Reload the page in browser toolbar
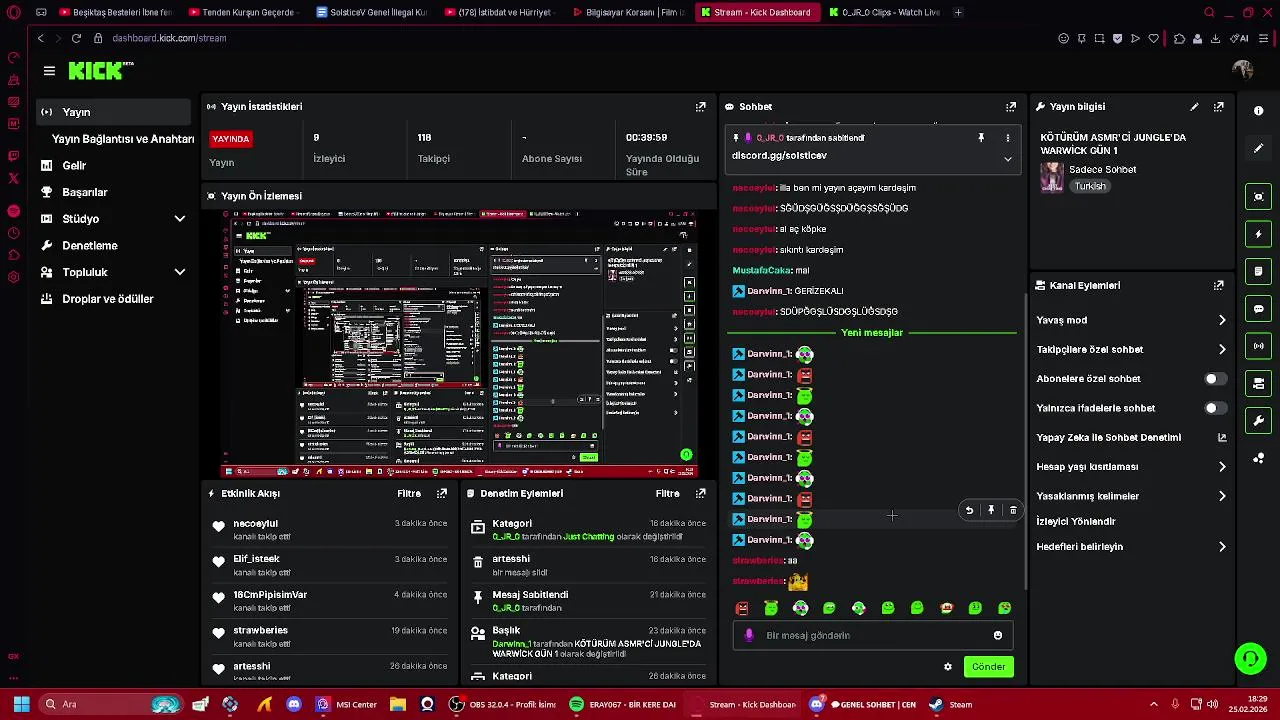This screenshot has width=1280, height=720. click(x=76, y=38)
